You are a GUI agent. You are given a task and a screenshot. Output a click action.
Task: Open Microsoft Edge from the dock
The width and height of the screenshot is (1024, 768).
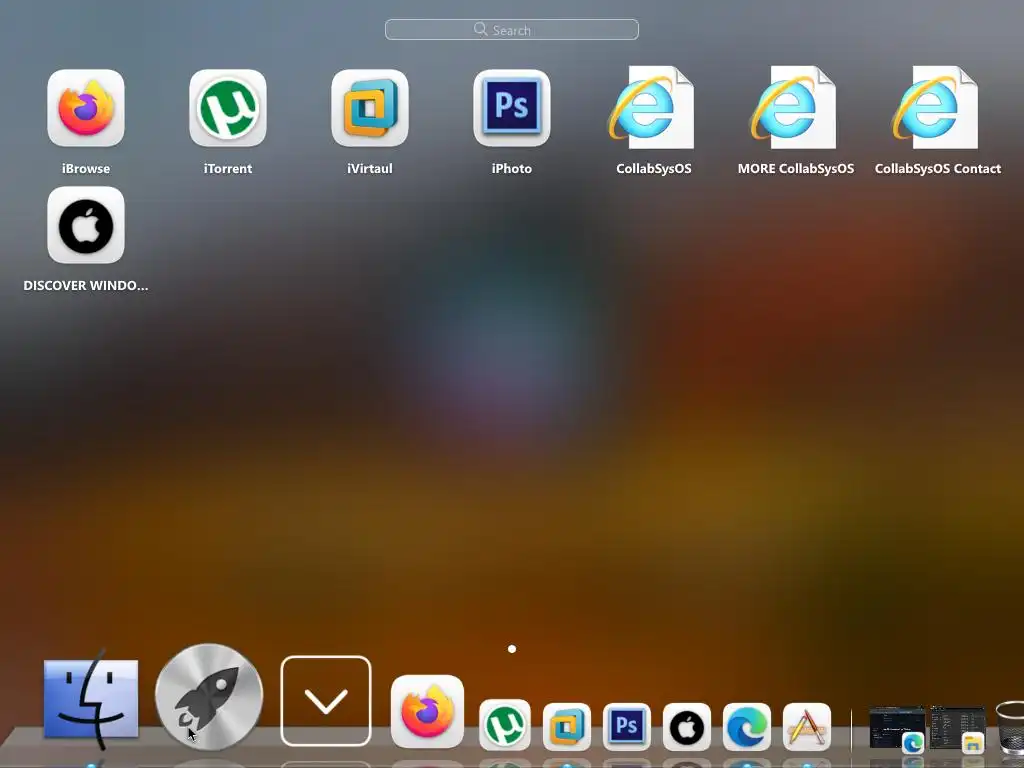tap(746, 727)
